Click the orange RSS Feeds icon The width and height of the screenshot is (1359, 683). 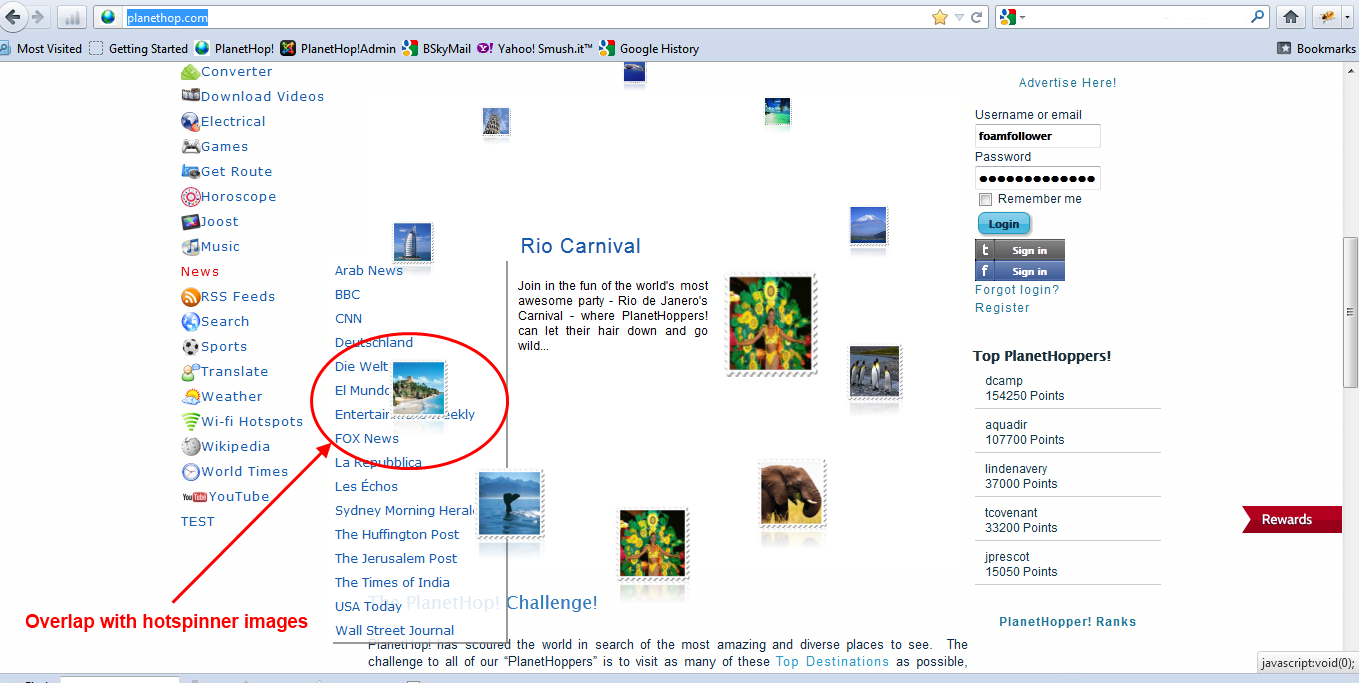[x=190, y=297]
